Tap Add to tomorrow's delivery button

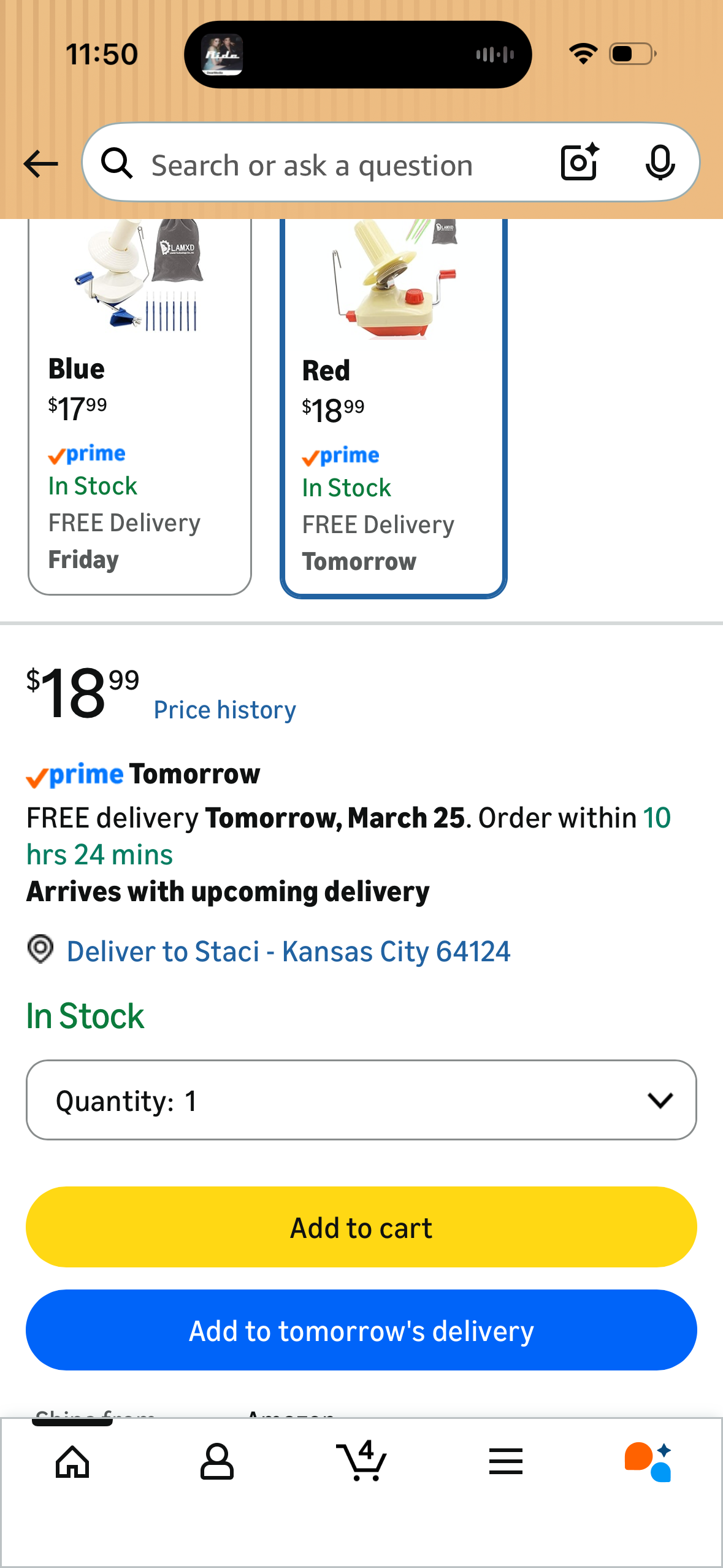click(x=361, y=1331)
